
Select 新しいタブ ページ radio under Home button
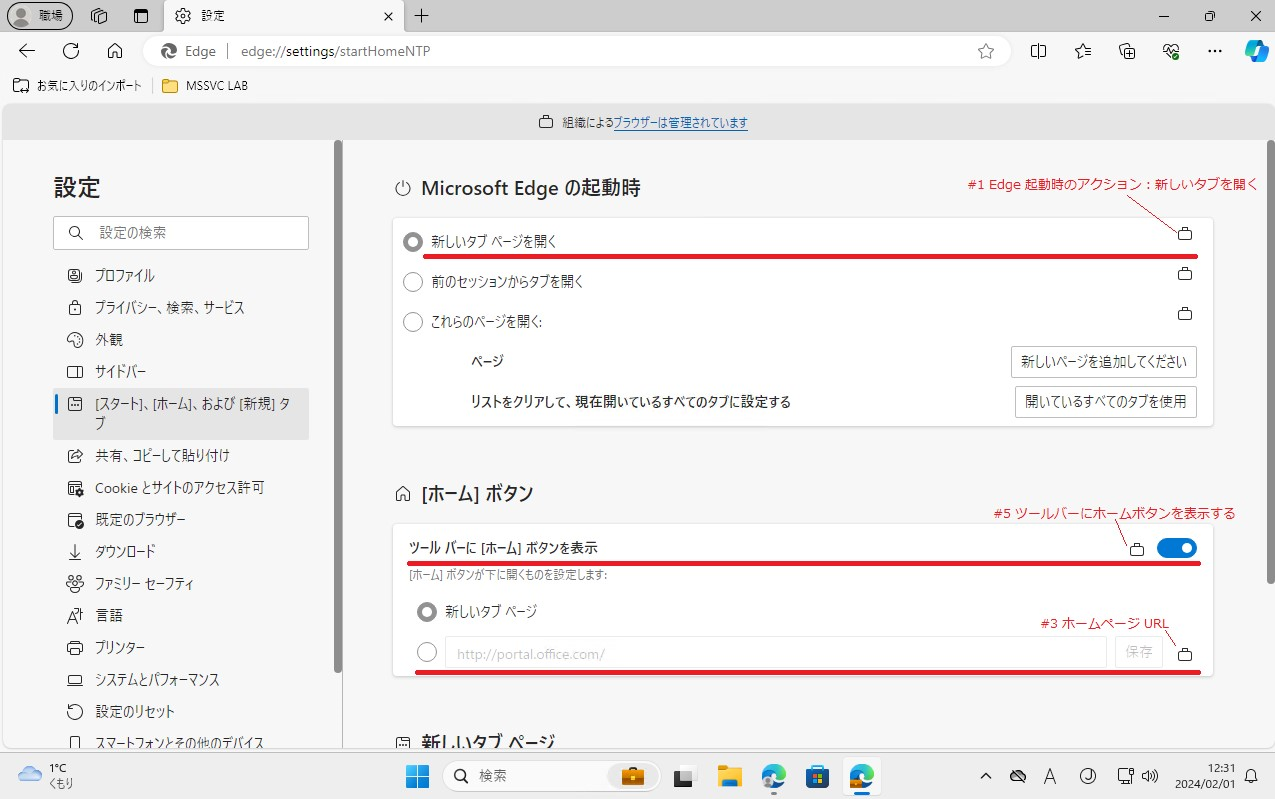[x=427, y=611]
